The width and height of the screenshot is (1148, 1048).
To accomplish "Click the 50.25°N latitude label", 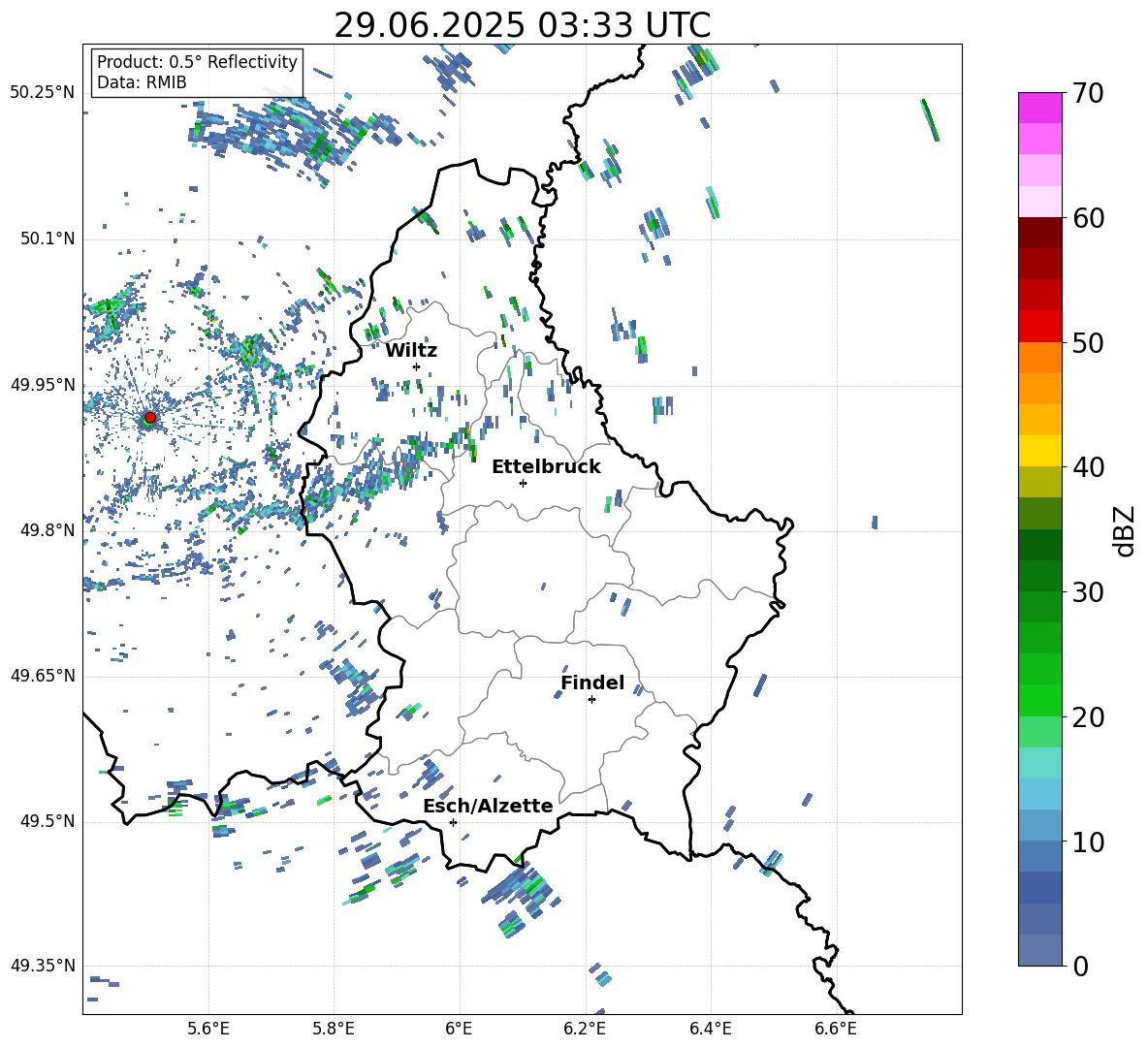I will (x=43, y=93).
